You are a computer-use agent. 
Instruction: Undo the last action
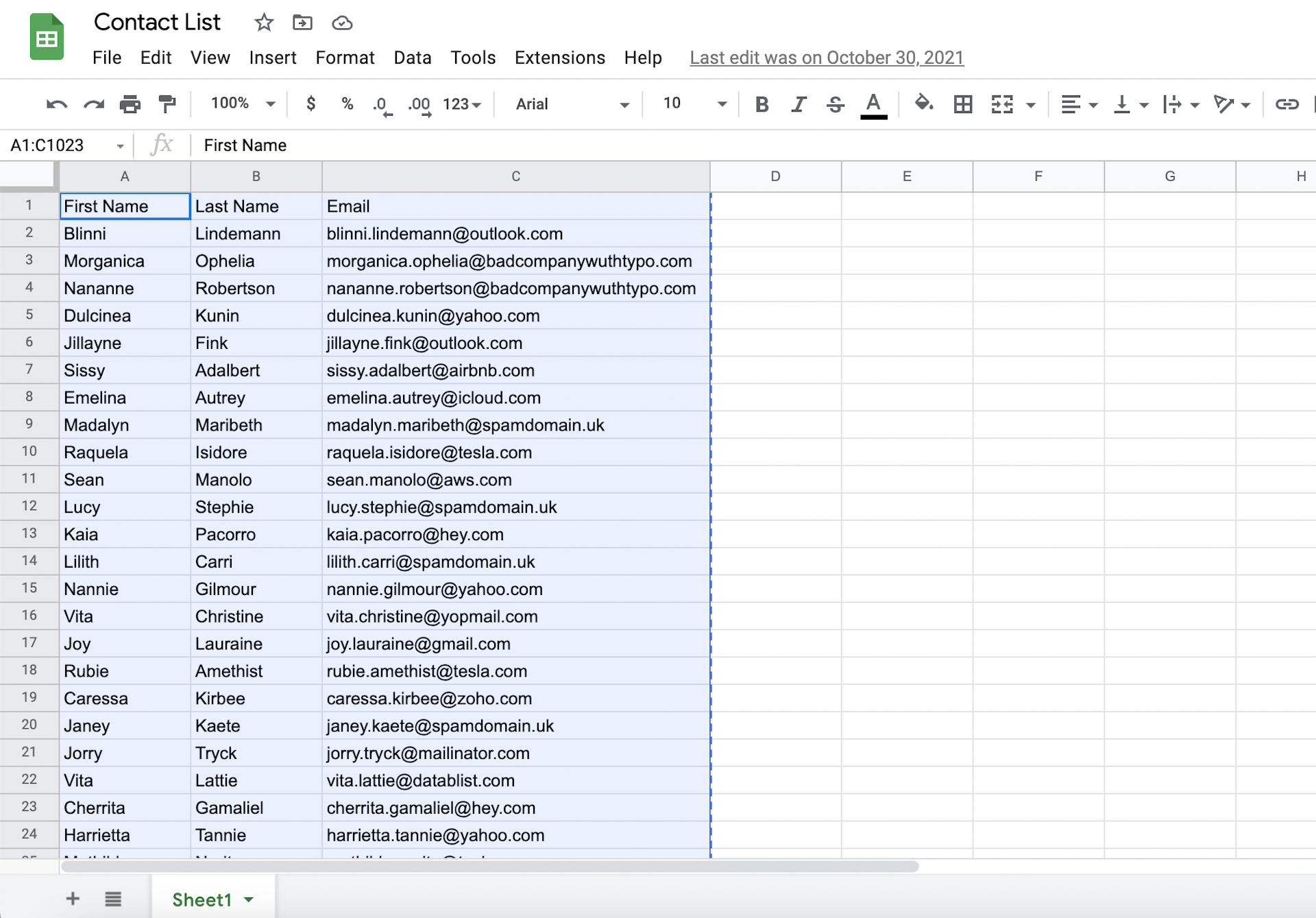57,104
